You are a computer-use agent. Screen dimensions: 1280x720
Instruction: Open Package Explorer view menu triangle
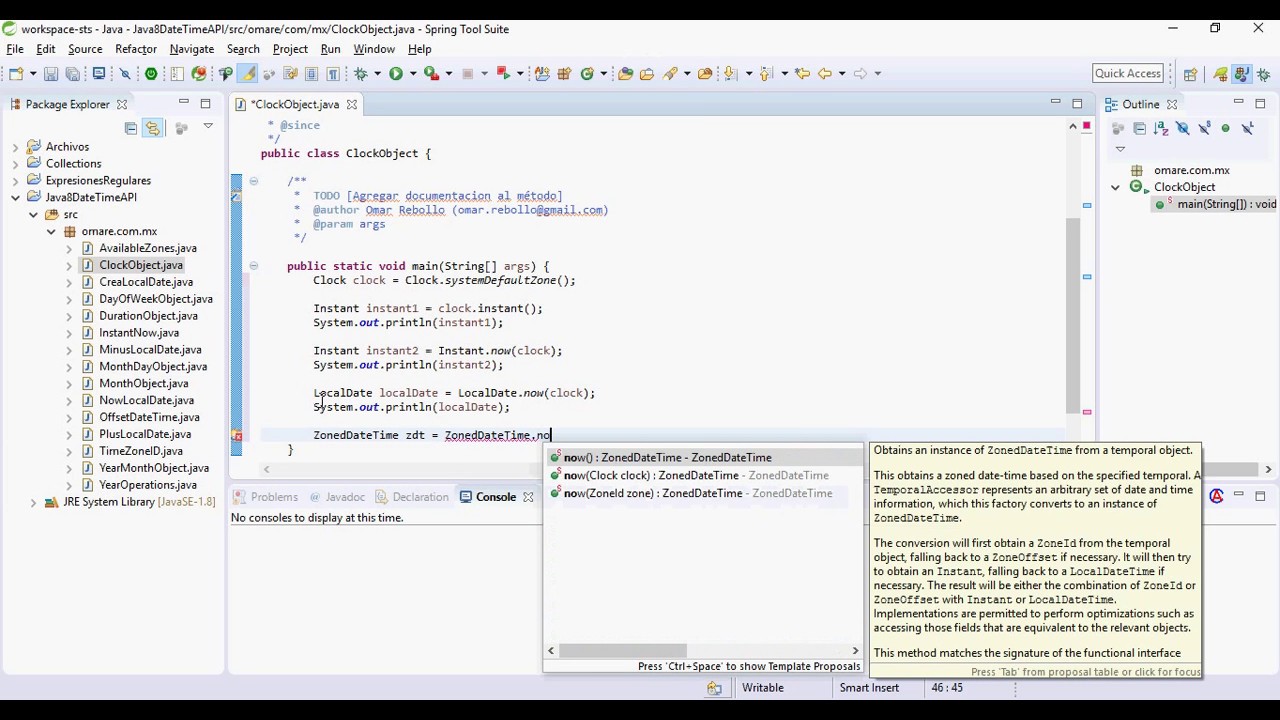pyautogui.click(x=208, y=127)
